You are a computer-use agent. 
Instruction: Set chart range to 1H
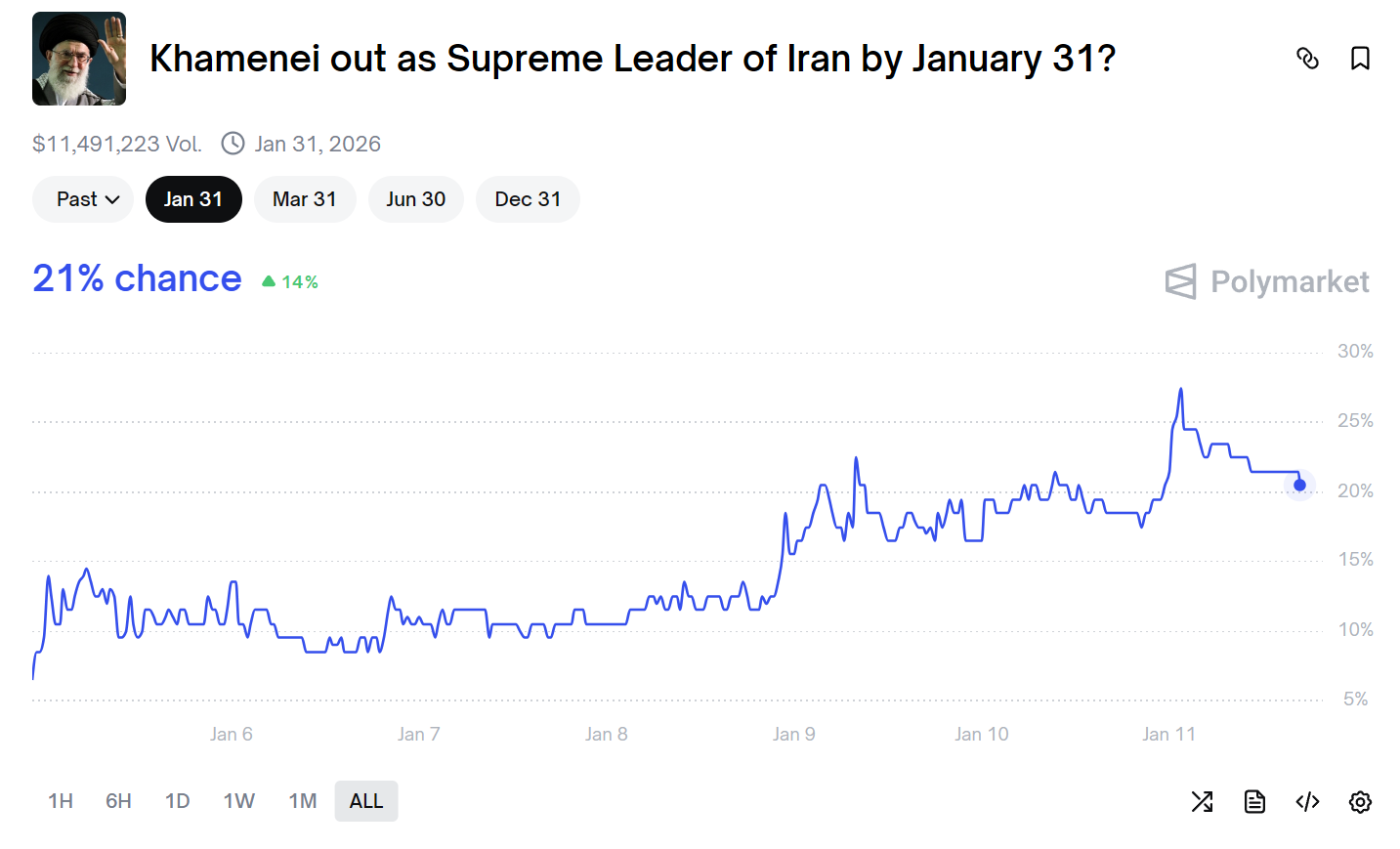click(x=61, y=801)
